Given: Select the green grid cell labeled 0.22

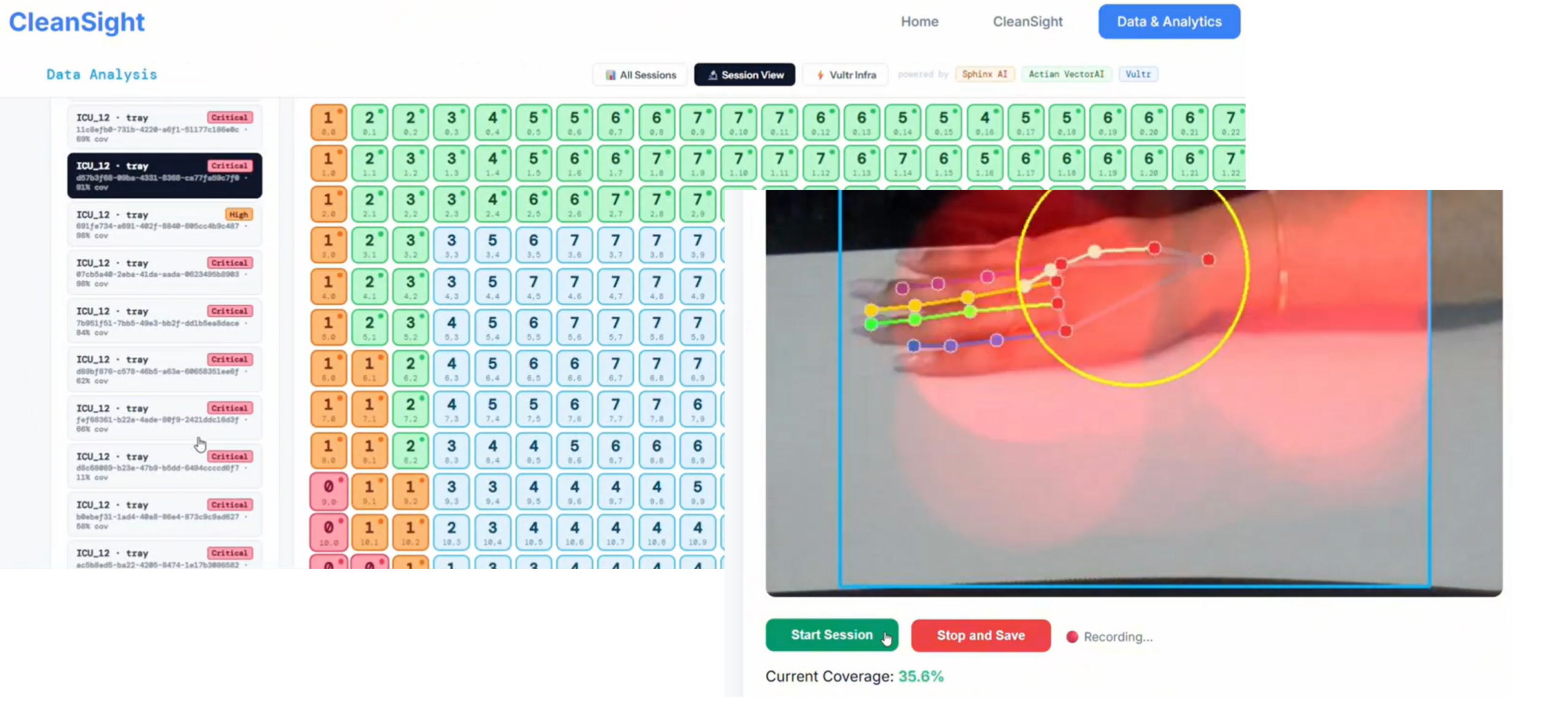Looking at the screenshot, I should point(1231,122).
